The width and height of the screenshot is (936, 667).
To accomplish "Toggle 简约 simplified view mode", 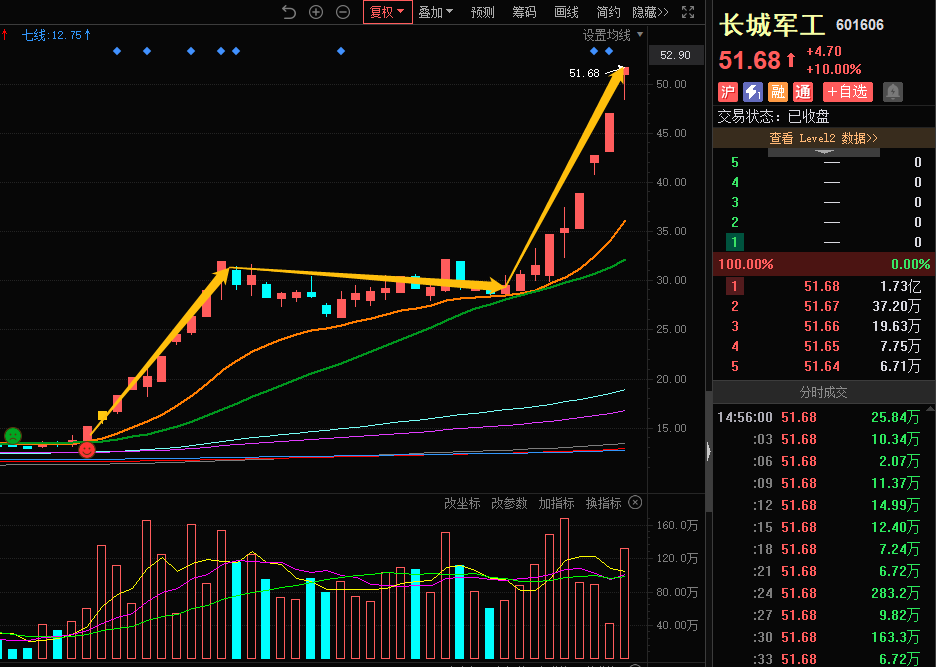I will (x=608, y=12).
